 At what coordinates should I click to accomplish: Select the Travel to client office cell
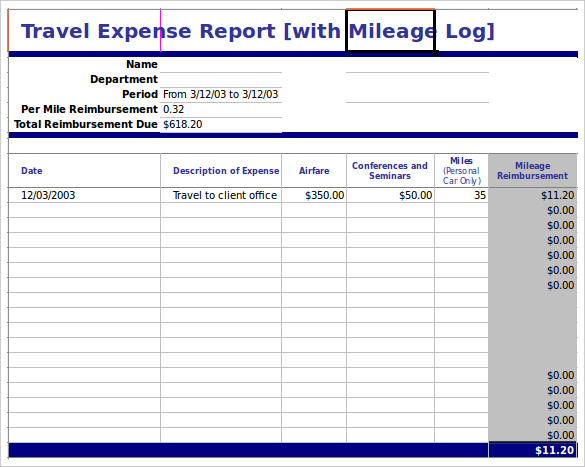tap(221, 195)
